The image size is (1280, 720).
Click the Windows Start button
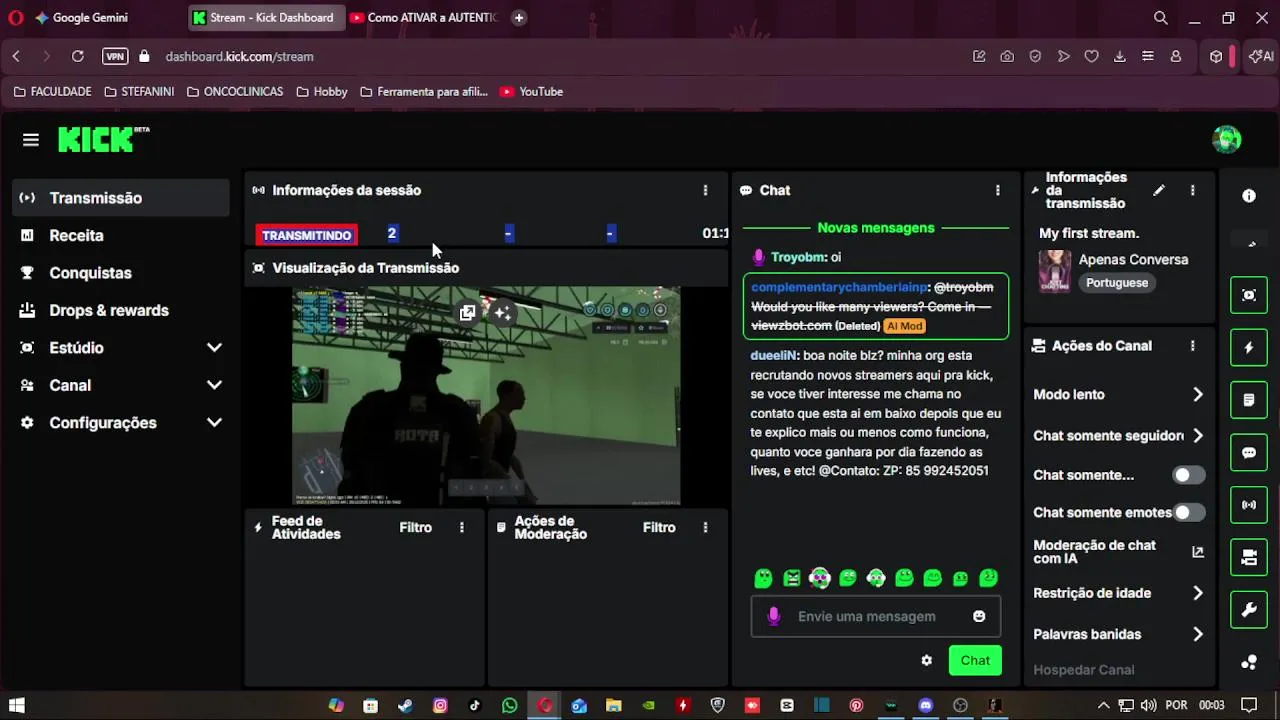[x=16, y=706]
